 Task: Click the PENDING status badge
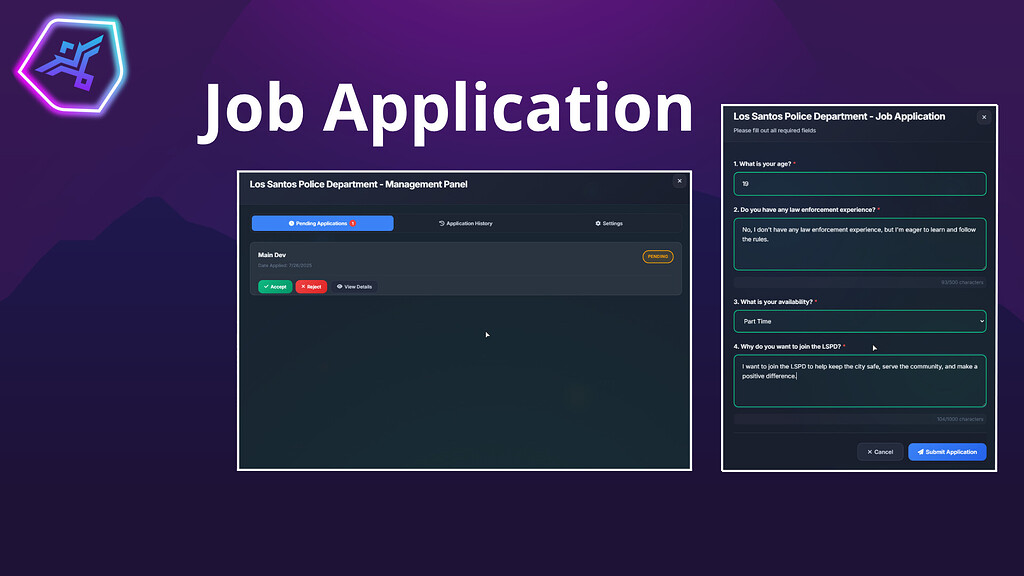[657, 256]
